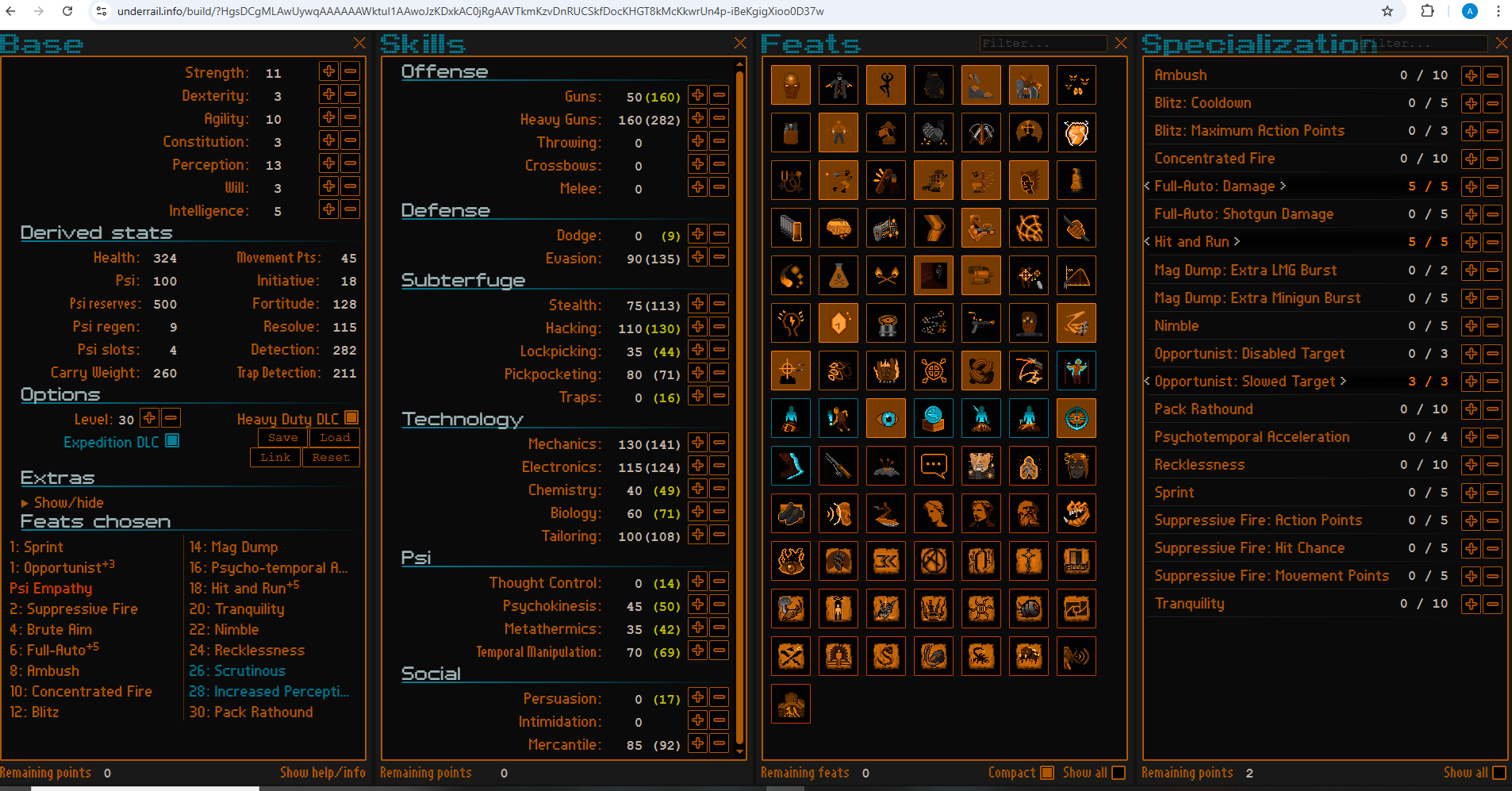Screen dimensions: 1512x791
Task: Click the Save build button
Action: pyautogui.click(x=283, y=437)
